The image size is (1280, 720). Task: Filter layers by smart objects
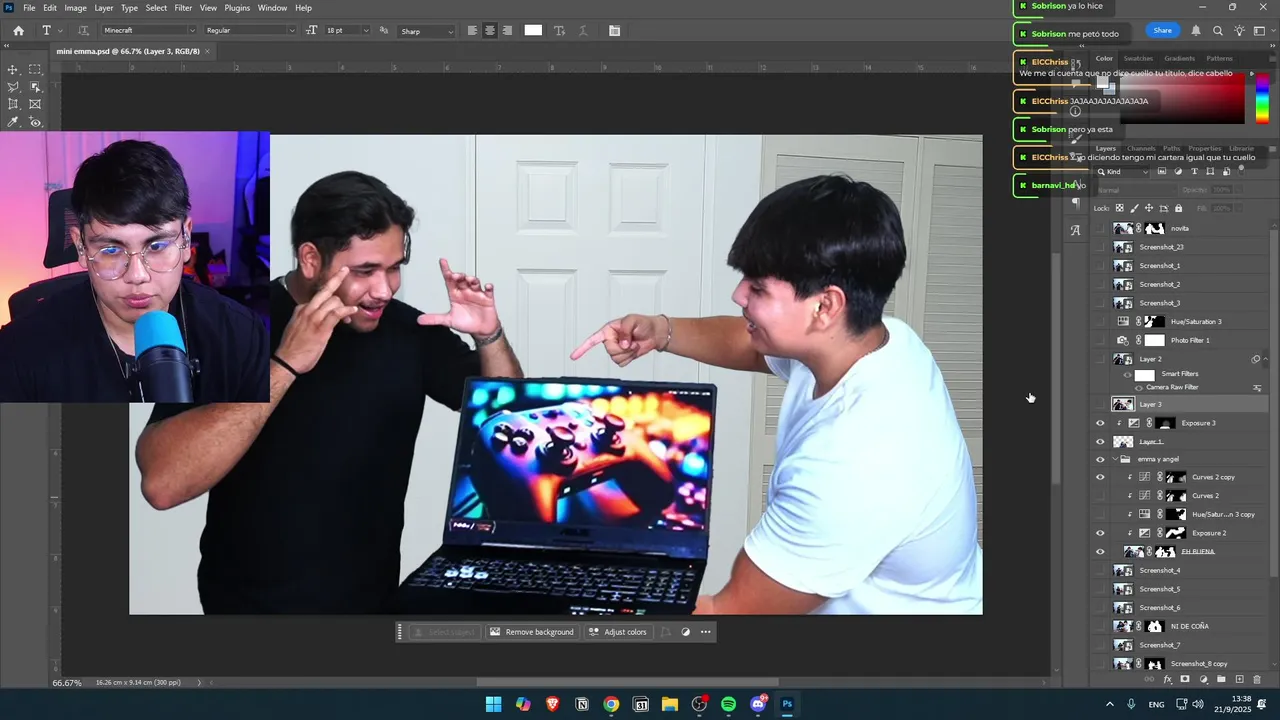point(1226,171)
